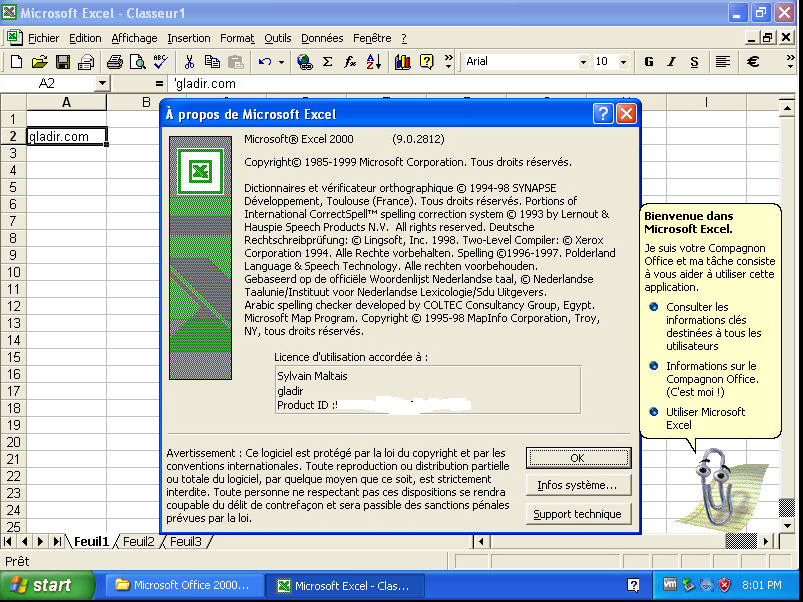Switch to the Feuil2 sheet tab
The image size is (803, 602).
point(139,542)
